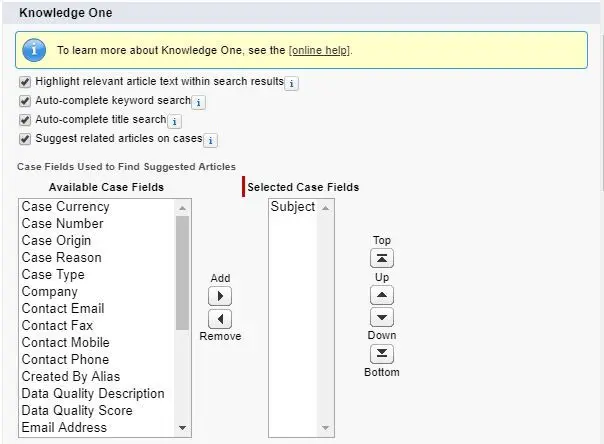Click the blue information icon in banner

click(x=34, y=50)
